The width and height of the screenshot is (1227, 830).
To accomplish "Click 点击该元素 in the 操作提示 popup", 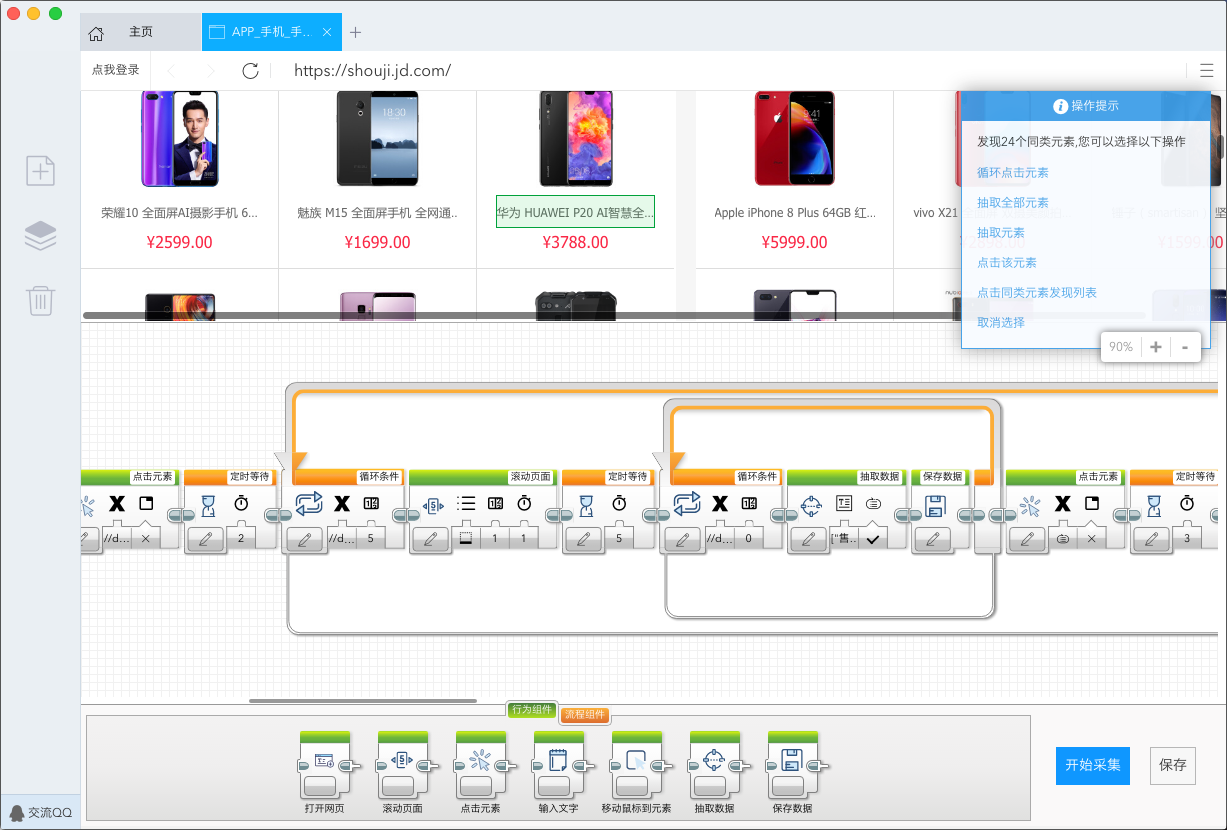I will [x=1007, y=263].
